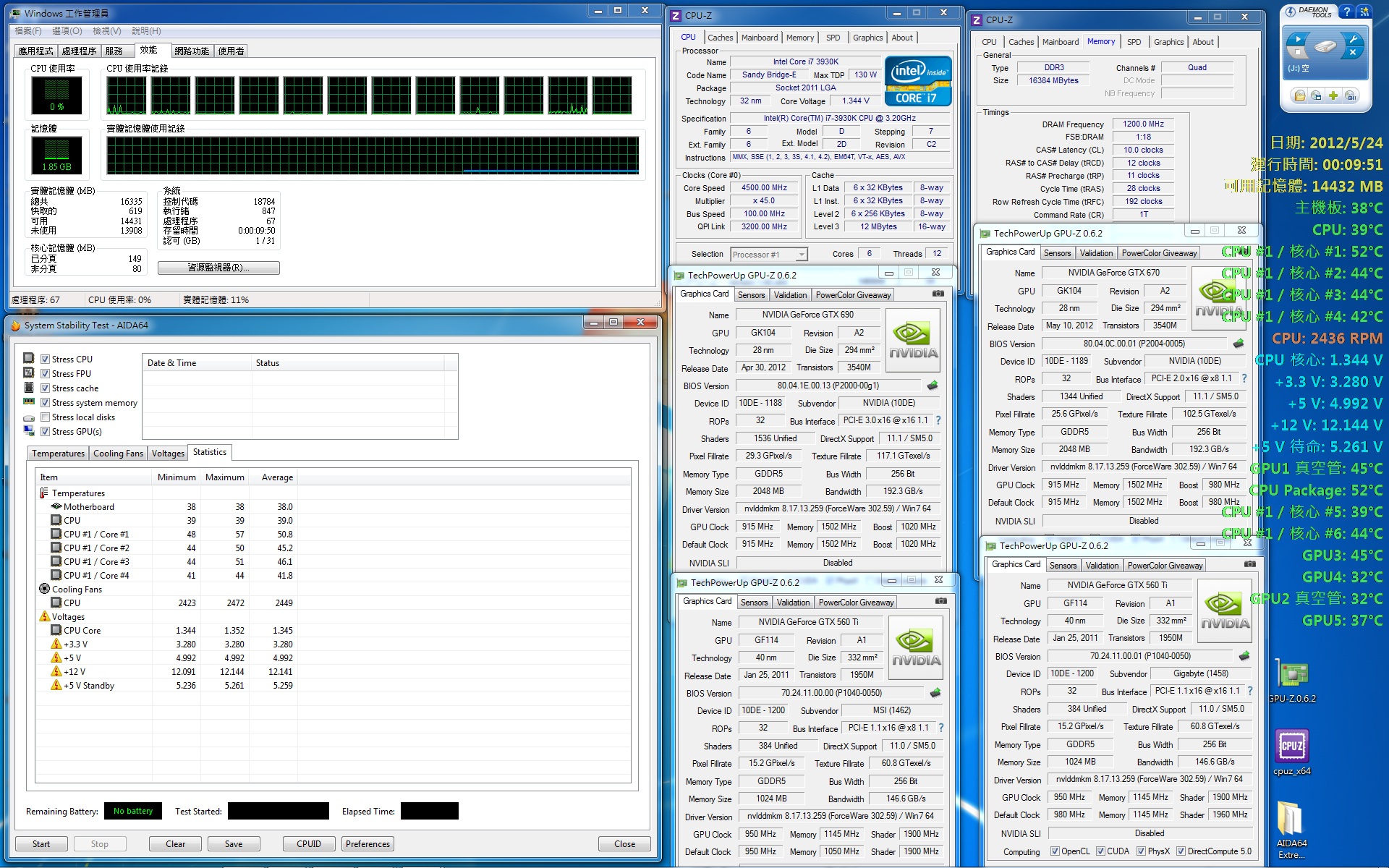The height and width of the screenshot is (868, 1389).
Task: Click Save button in AIDA64
Action: pos(234,843)
